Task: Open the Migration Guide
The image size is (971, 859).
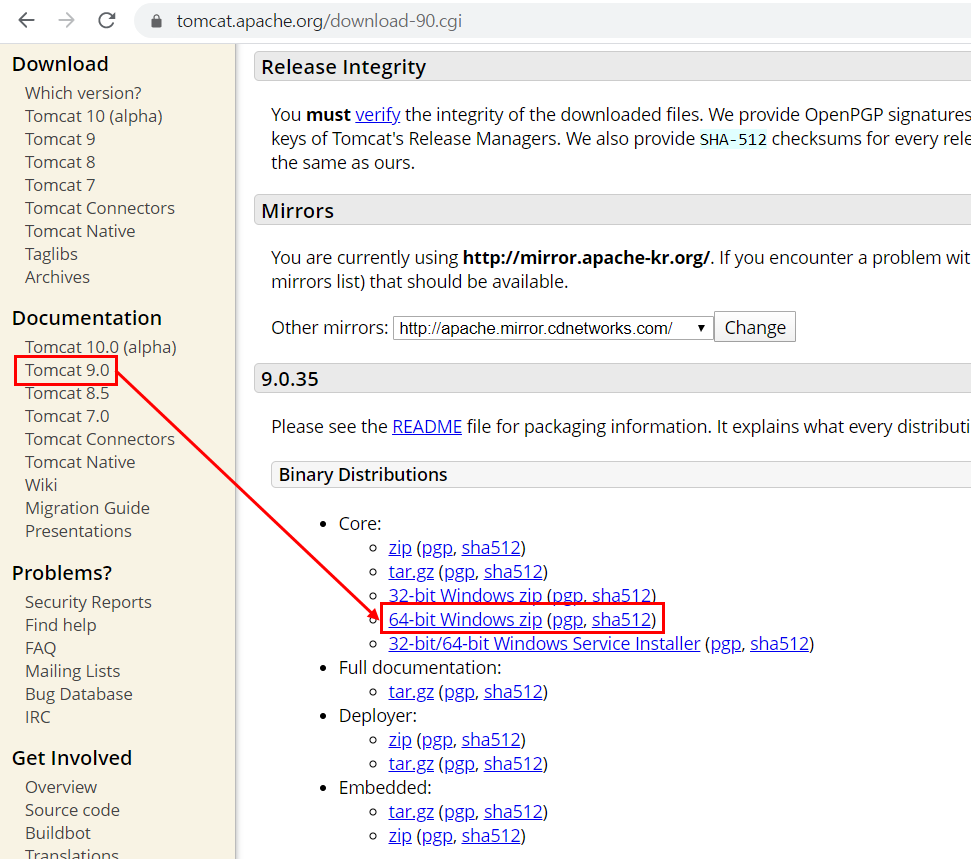Action: click(87, 508)
